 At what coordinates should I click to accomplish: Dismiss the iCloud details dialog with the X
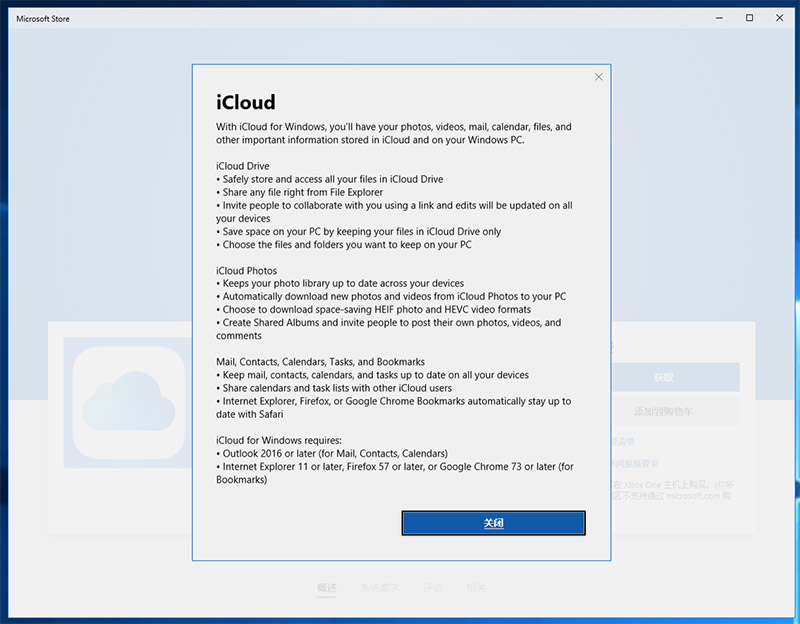(x=598, y=76)
